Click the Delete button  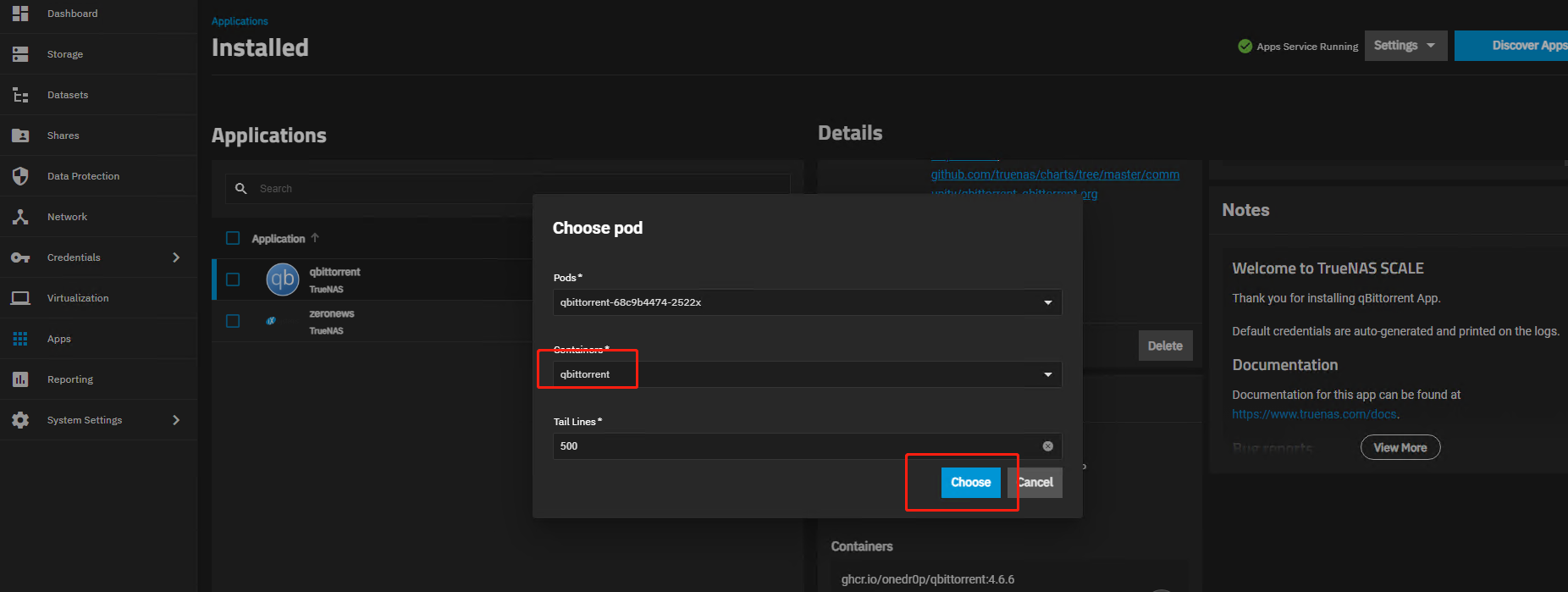(1165, 346)
